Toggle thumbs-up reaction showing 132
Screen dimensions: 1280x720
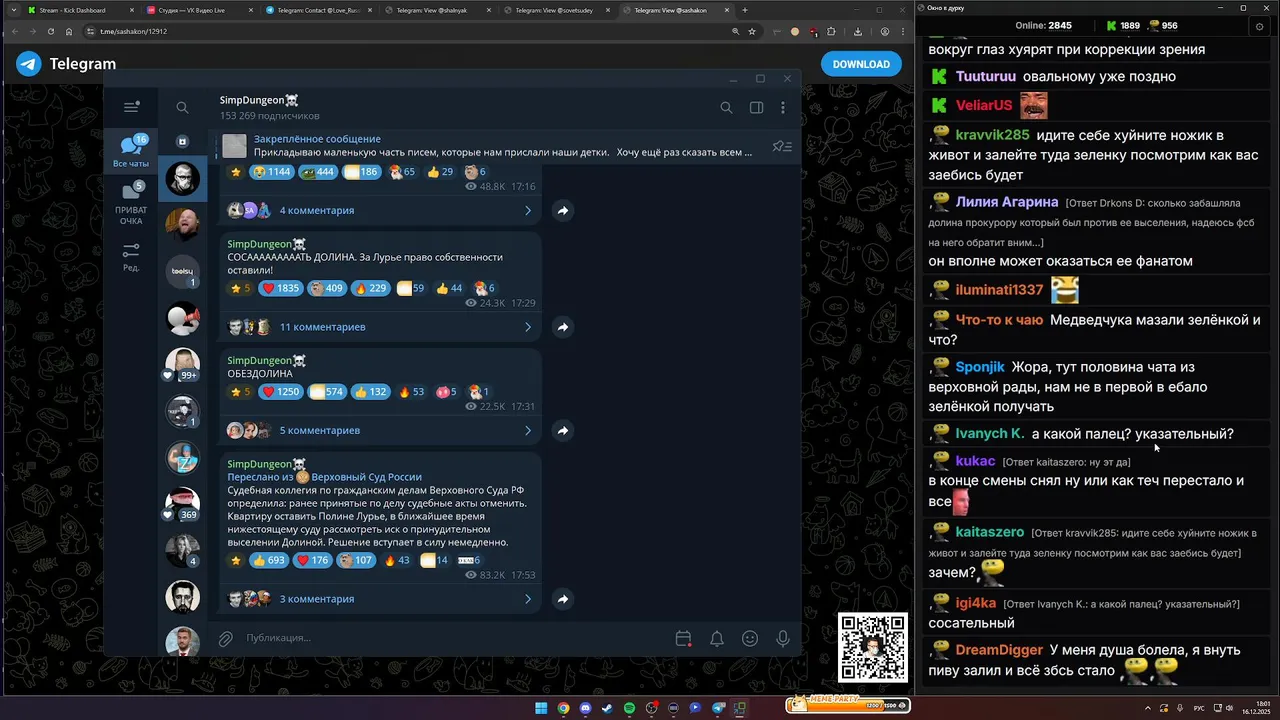point(371,392)
